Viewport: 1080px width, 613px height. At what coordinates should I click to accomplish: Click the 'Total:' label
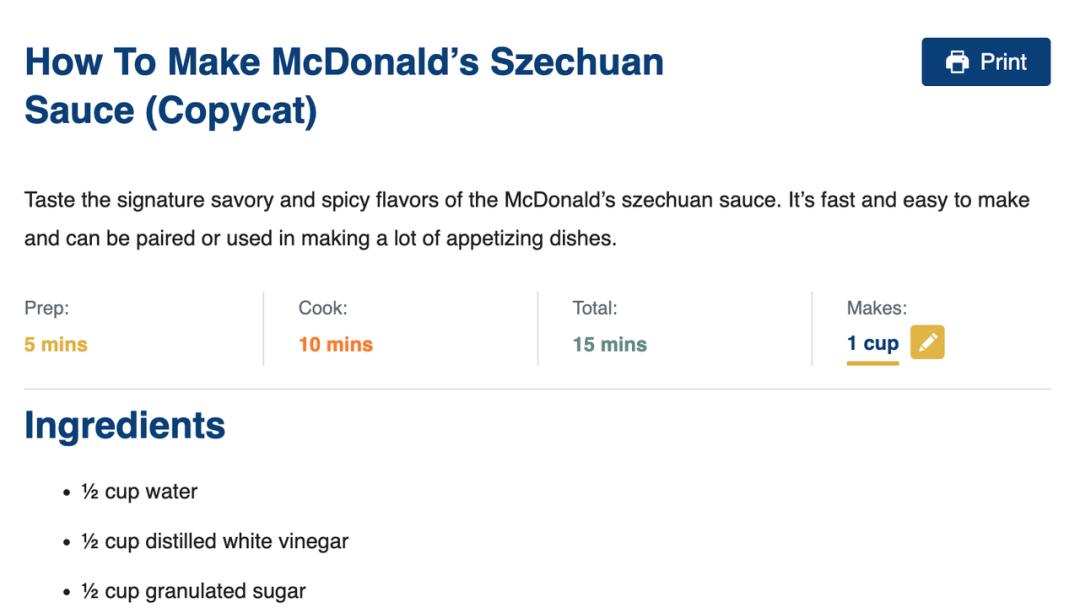595,308
